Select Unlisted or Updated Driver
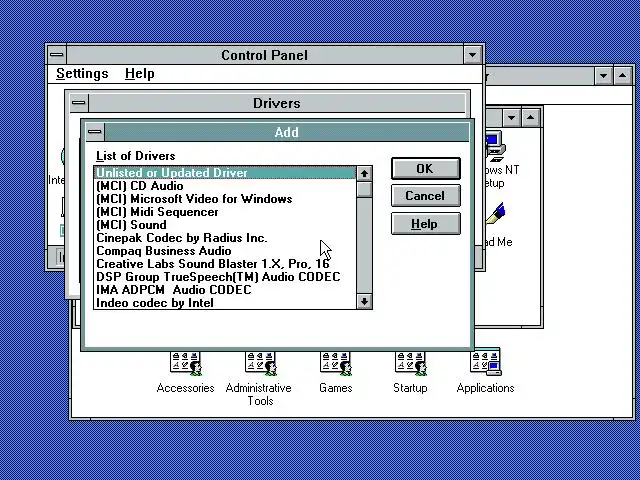 (x=225, y=173)
